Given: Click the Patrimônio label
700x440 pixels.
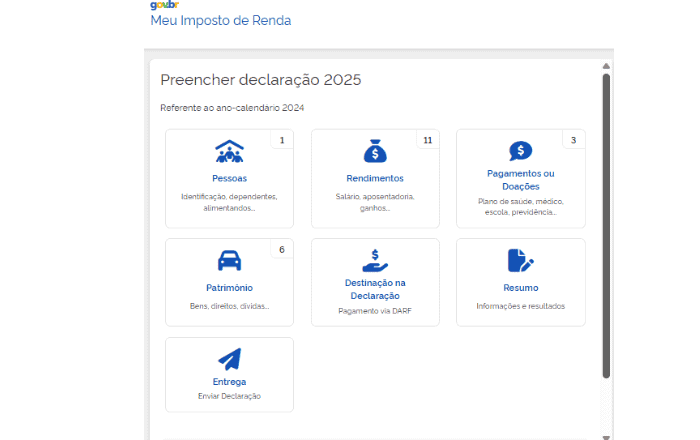Looking at the screenshot, I should click(x=229, y=288).
